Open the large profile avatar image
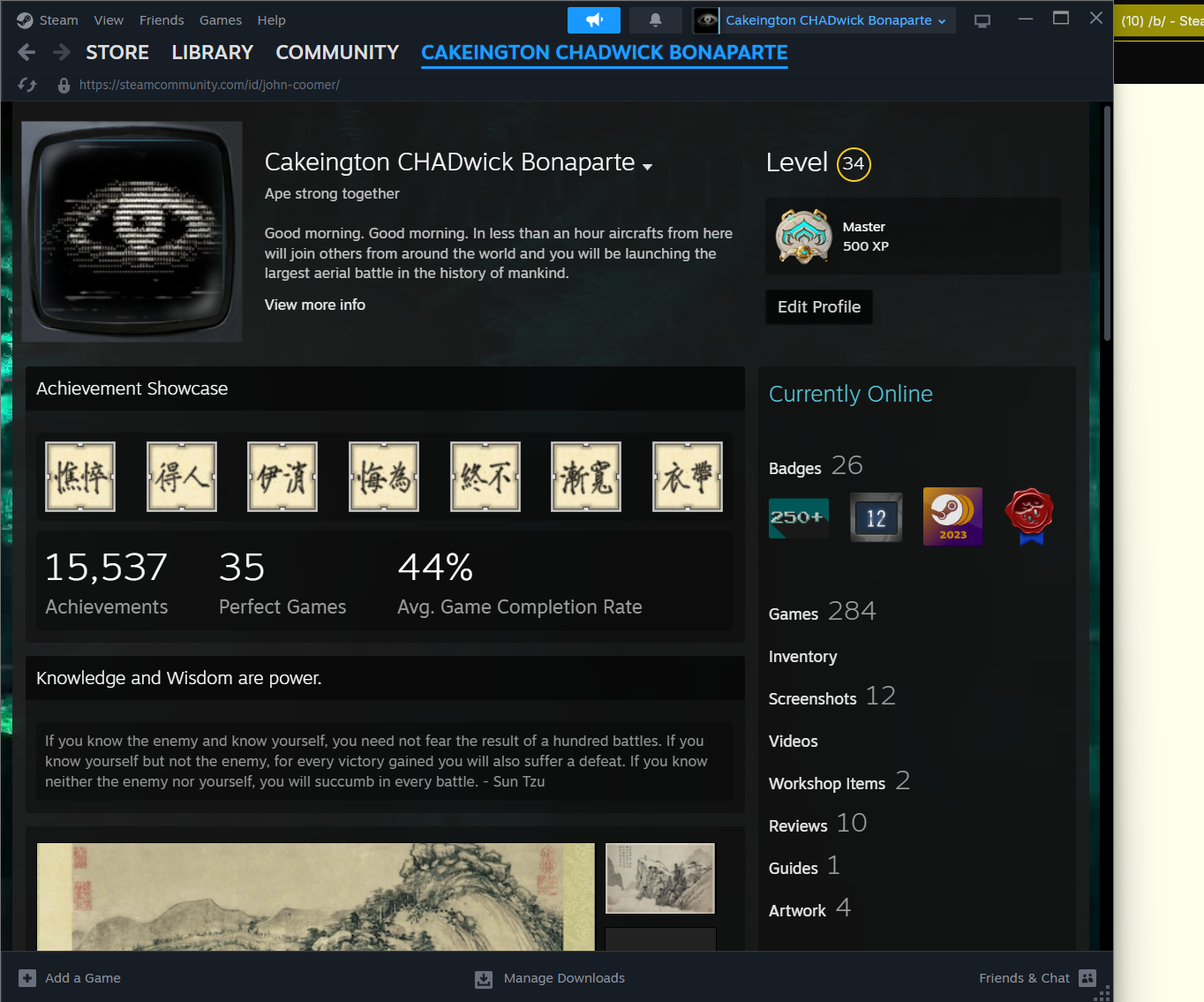Viewport: 1204px width, 1002px height. [x=132, y=231]
